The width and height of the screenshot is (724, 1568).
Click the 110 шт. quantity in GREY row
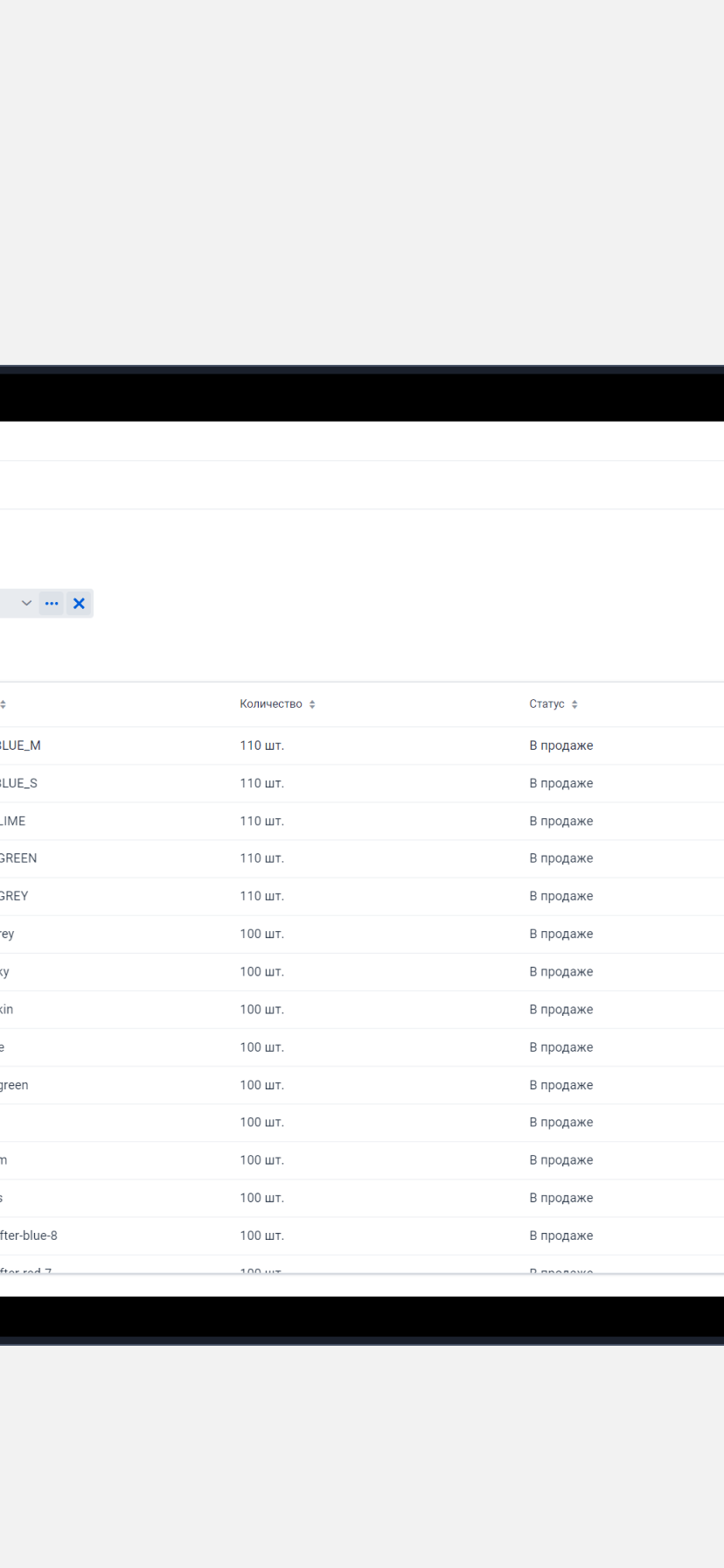[261, 896]
